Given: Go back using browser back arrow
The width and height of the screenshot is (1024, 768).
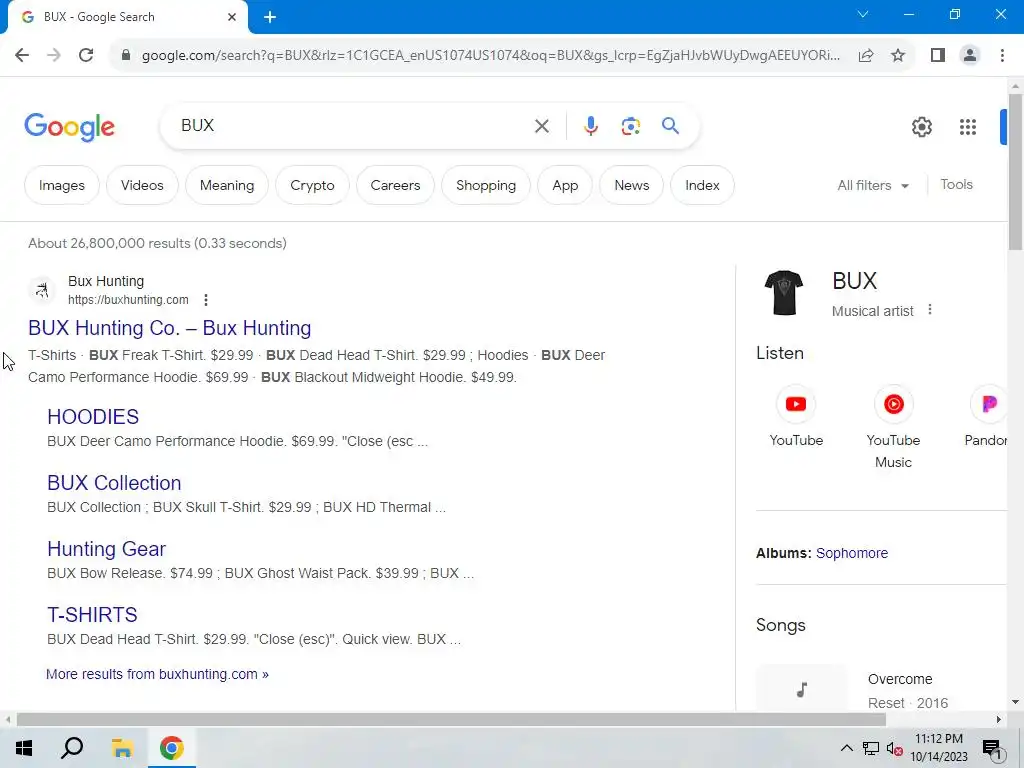Looking at the screenshot, I should [x=22, y=56].
